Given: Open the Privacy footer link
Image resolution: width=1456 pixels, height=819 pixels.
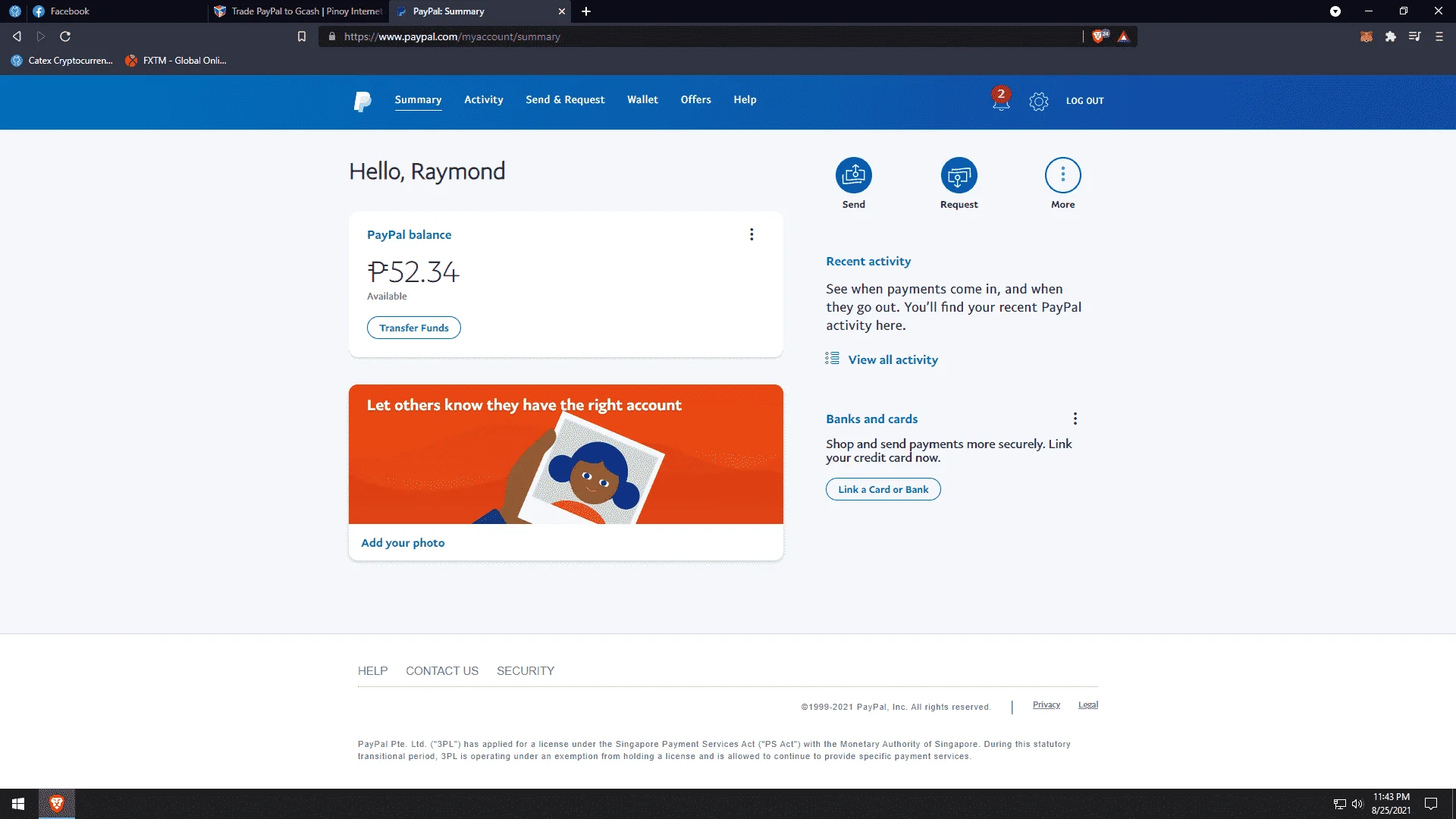Looking at the screenshot, I should point(1046,704).
